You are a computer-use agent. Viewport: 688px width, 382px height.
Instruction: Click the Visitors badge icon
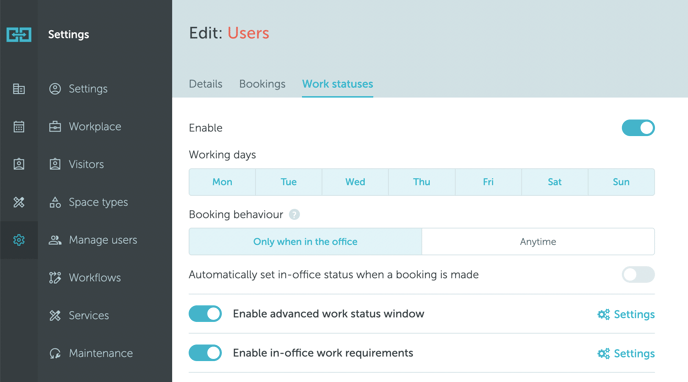pos(55,164)
